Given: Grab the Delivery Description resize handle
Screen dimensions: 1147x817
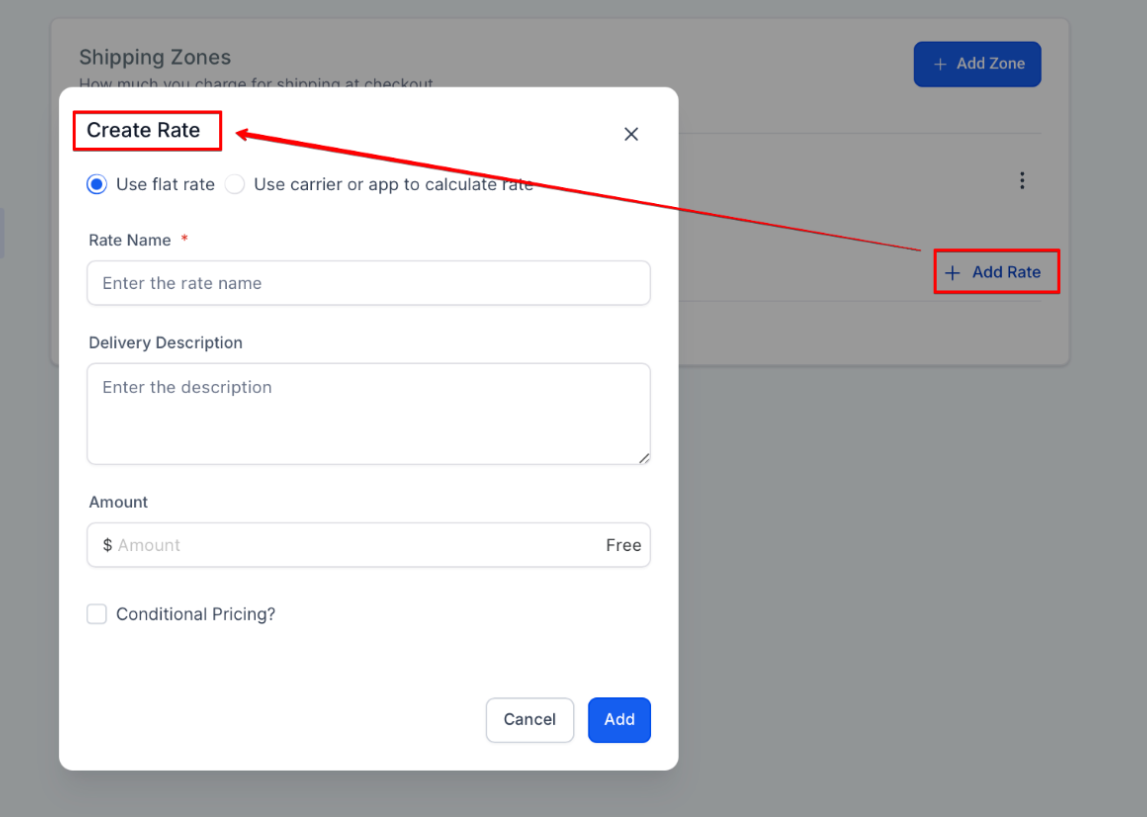Looking at the screenshot, I should pyautogui.click(x=644, y=458).
